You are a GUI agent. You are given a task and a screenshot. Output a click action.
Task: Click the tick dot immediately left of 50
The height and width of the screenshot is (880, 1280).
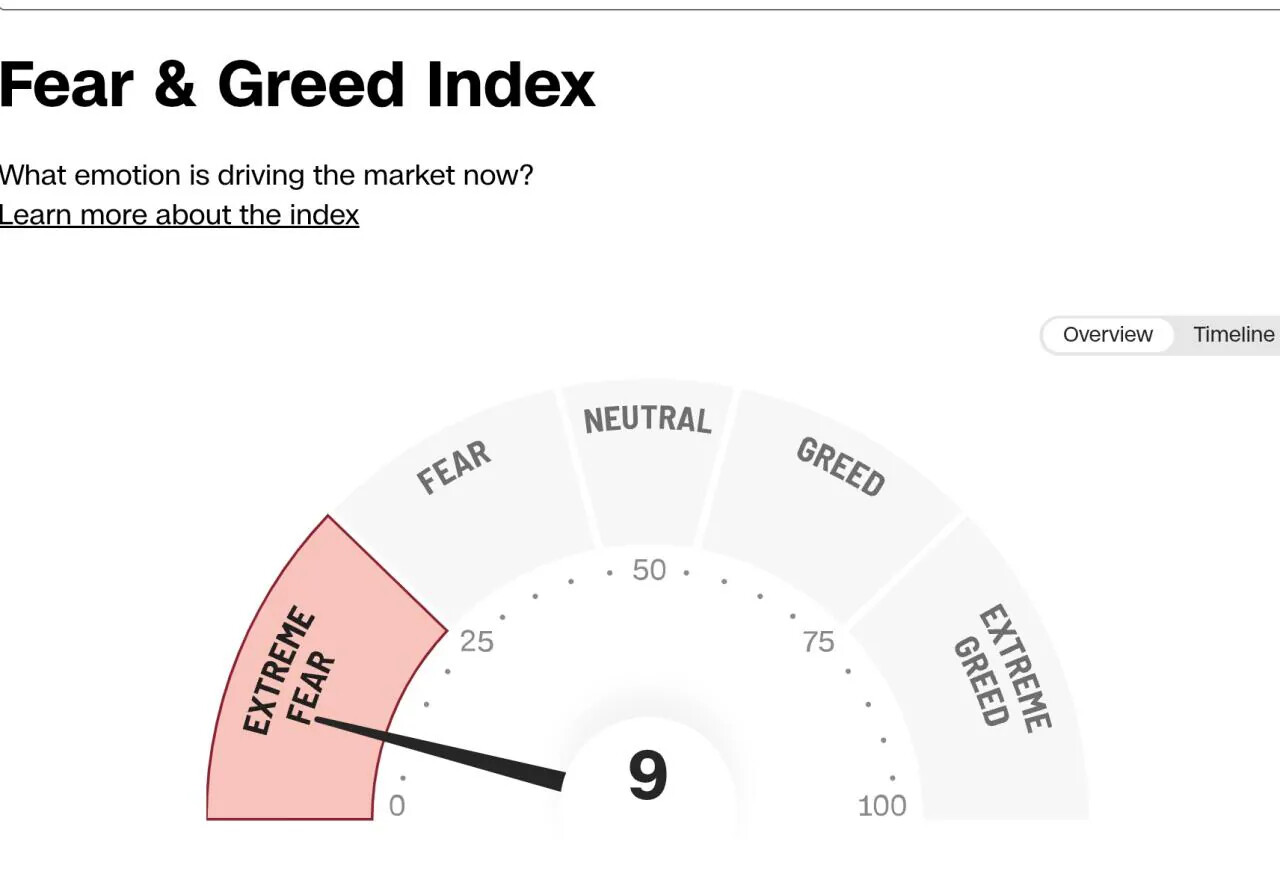(x=610, y=574)
